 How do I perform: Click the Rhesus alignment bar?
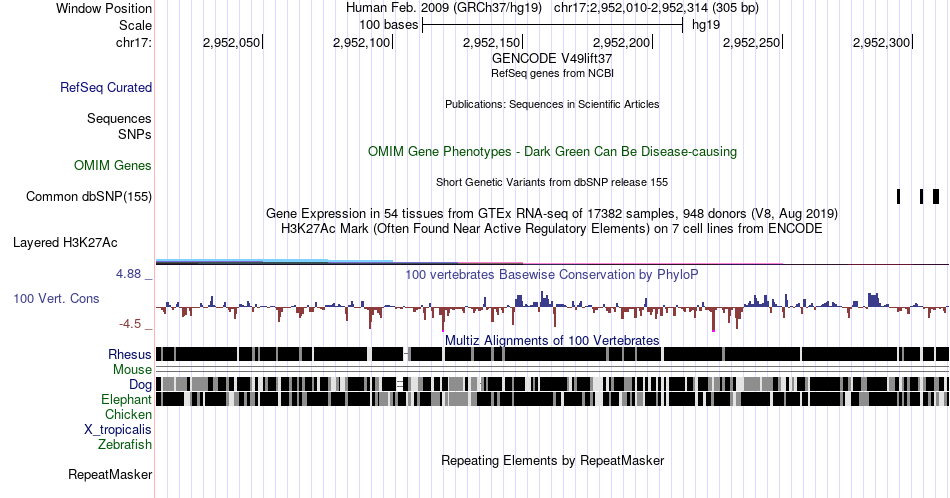coord(552,354)
